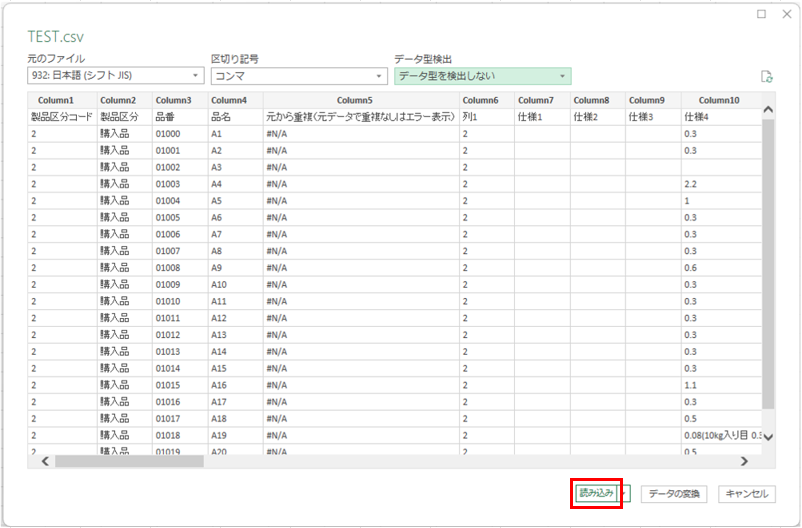Screen dimensions: 802x528
Task: Click the horizontal scrollbar right arrow
Action: click(743, 461)
